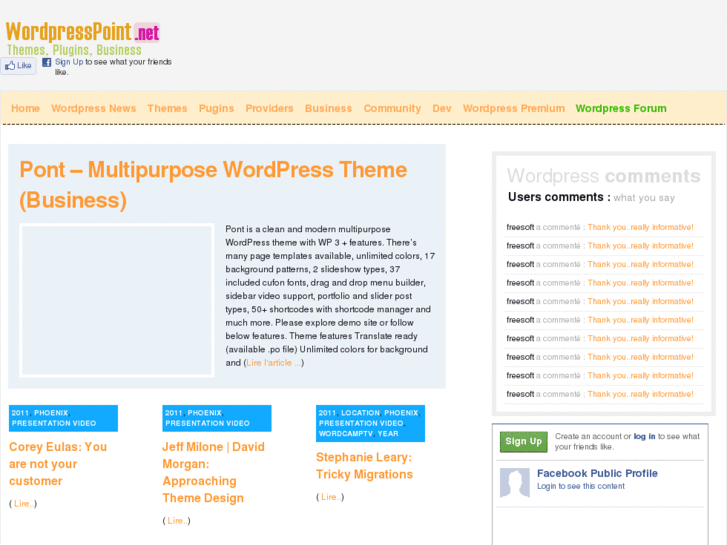Open Stephanie Leary: Tricky Migrations post

click(364, 466)
